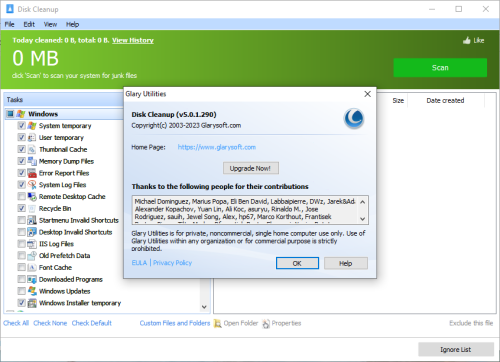Image resolution: width=500 pixels, height=362 pixels.
Task: Click the Startmenu Invalid Shortcuts icon
Action: (32, 220)
